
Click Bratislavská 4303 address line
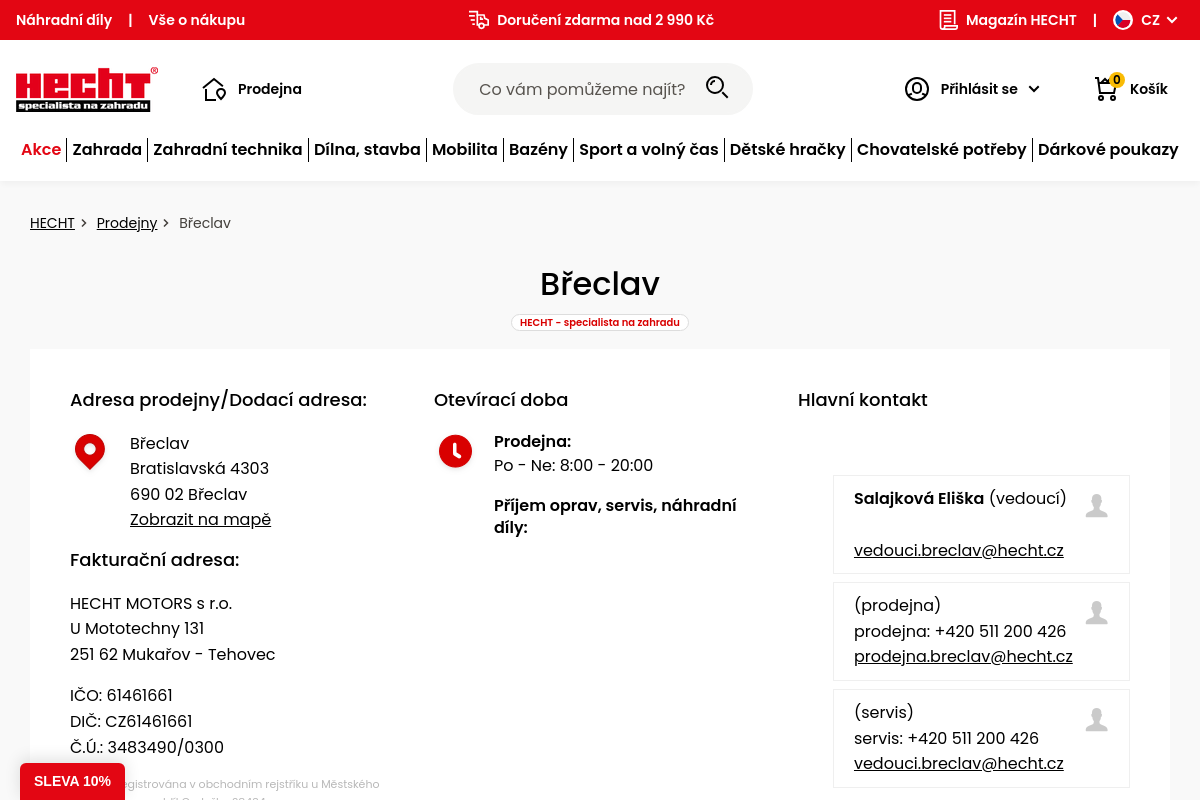pyautogui.click(x=199, y=469)
